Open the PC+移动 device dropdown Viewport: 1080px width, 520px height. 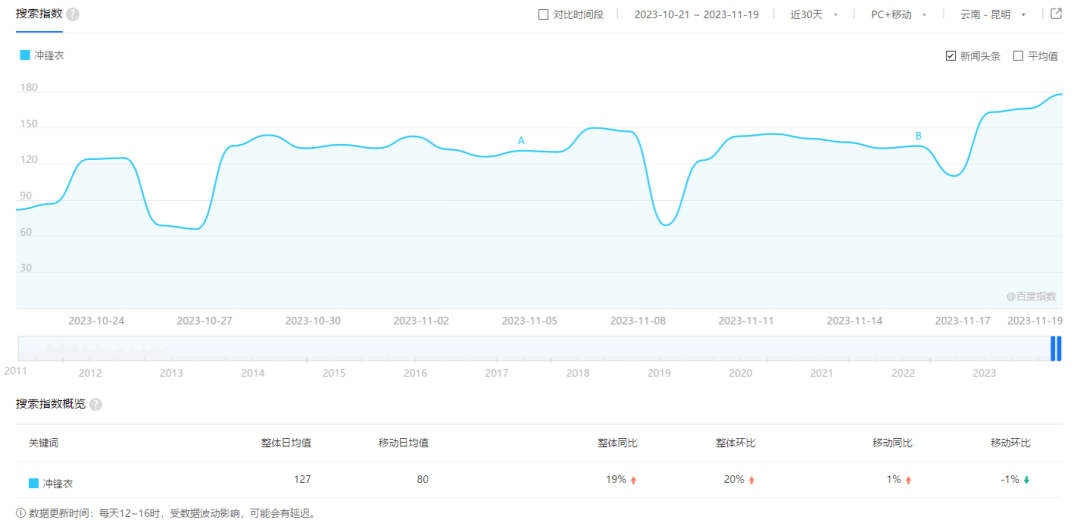pyautogui.click(x=899, y=15)
